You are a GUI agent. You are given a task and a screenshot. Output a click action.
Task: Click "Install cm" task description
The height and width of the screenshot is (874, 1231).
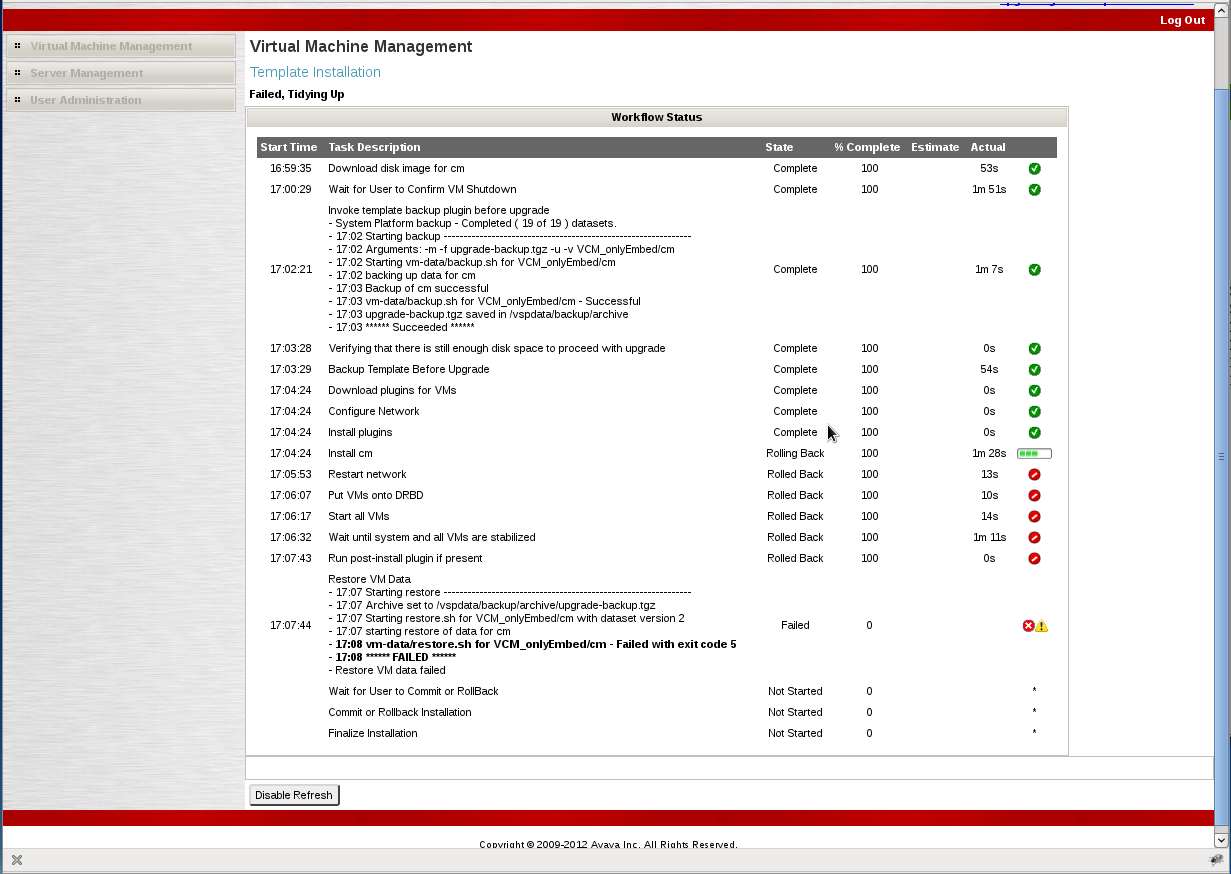click(x=350, y=454)
